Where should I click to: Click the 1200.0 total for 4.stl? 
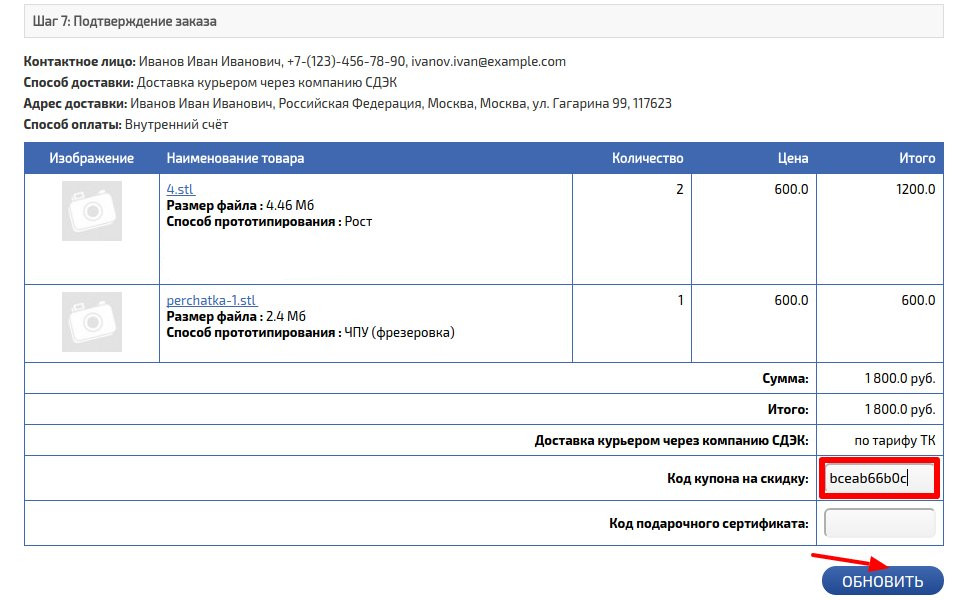point(915,189)
